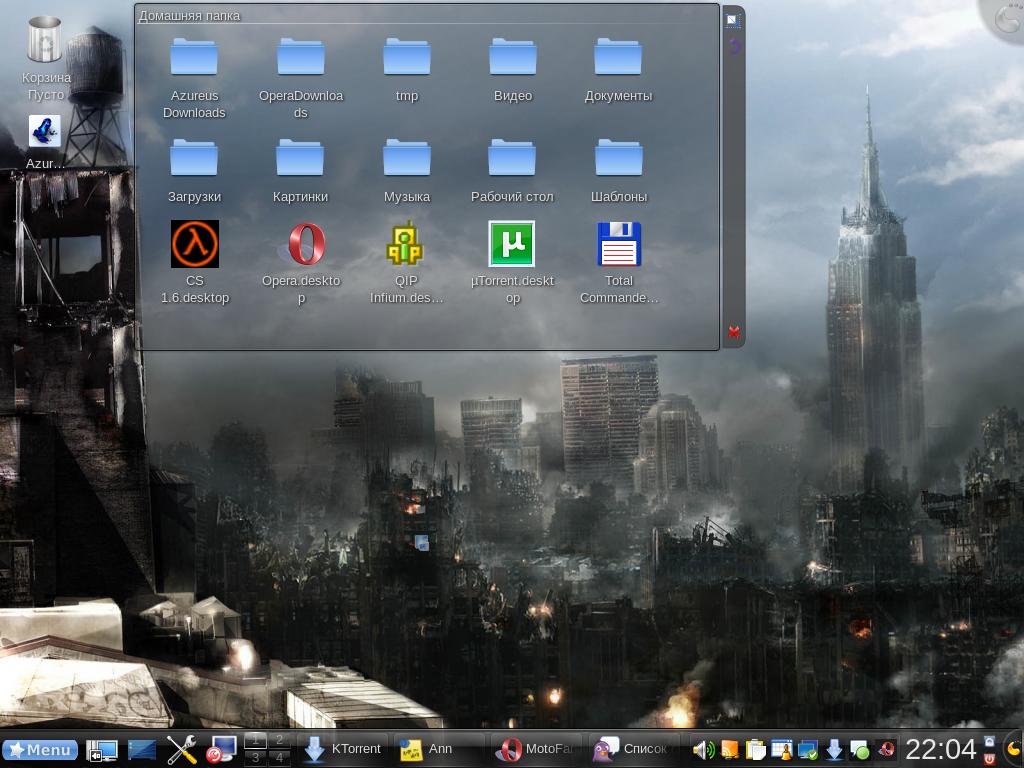Open the Рабочий стол folder
Viewport: 1024px width, 768px height.
tap(512, 171)
